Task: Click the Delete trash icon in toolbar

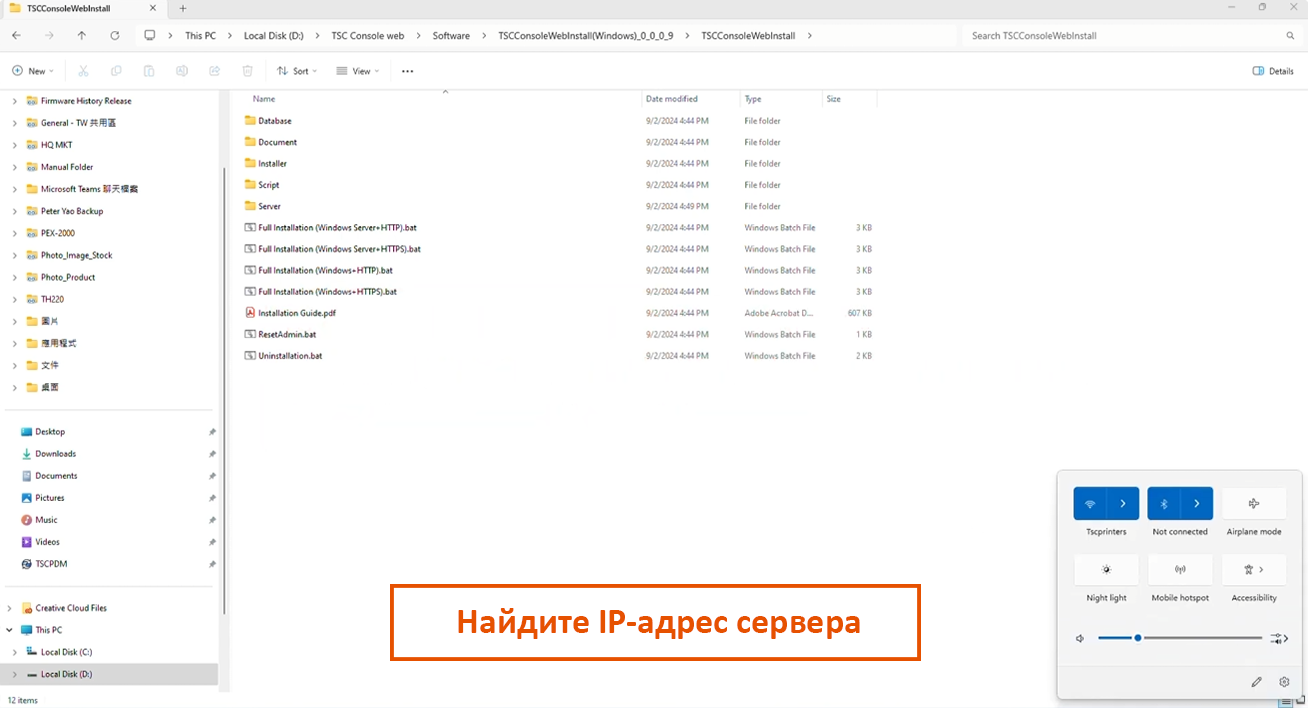Action: [247, 71]
